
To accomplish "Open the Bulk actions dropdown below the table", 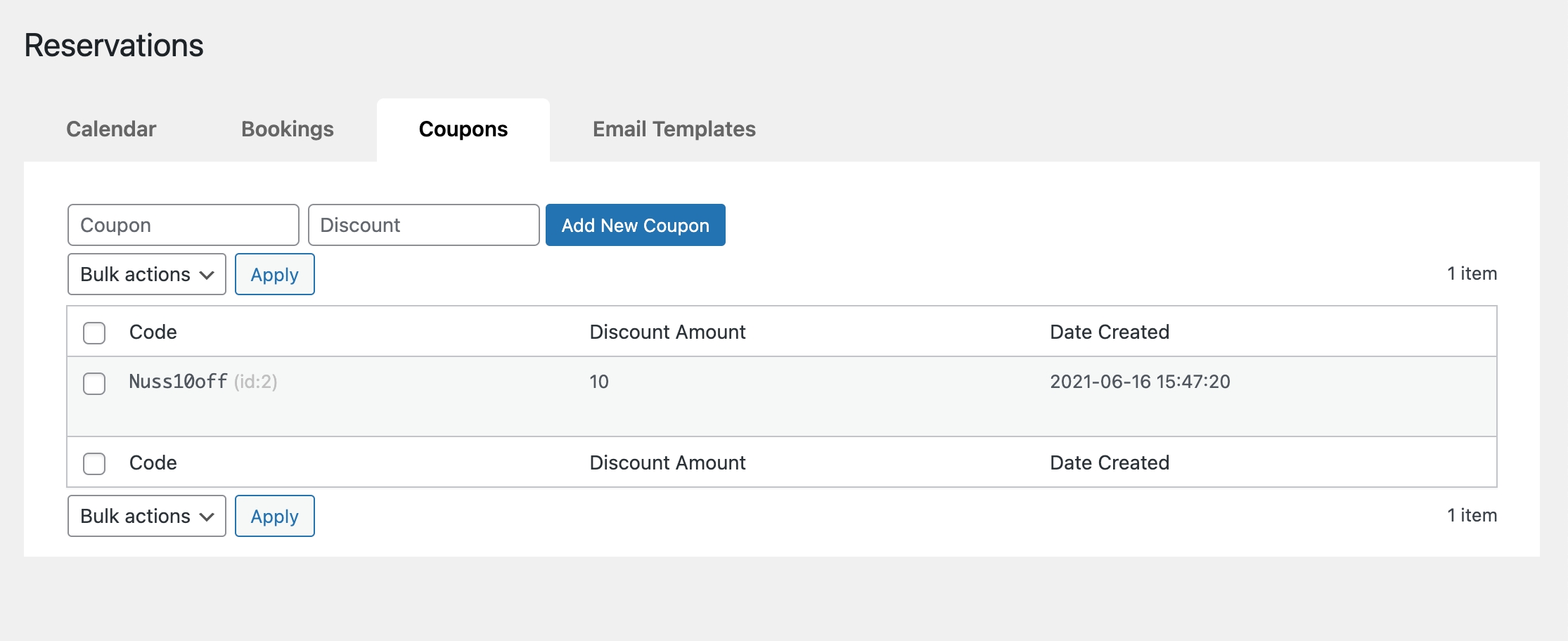I will point(146,516).
